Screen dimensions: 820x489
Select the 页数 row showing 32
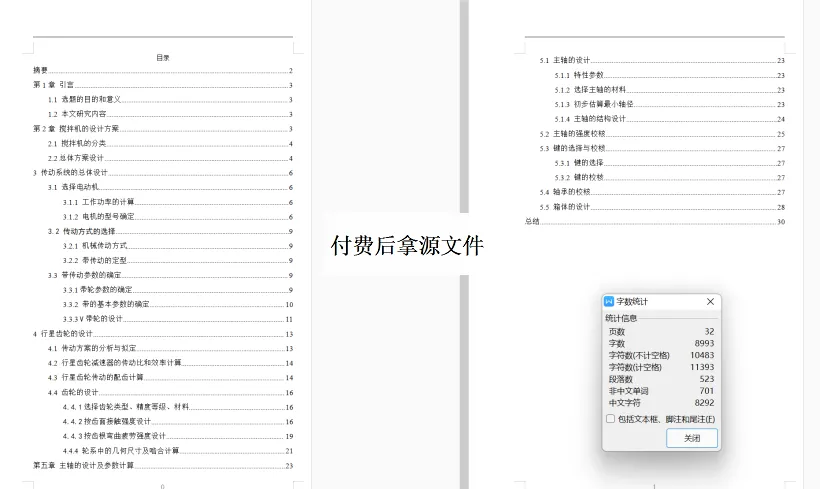coord(662,332)
